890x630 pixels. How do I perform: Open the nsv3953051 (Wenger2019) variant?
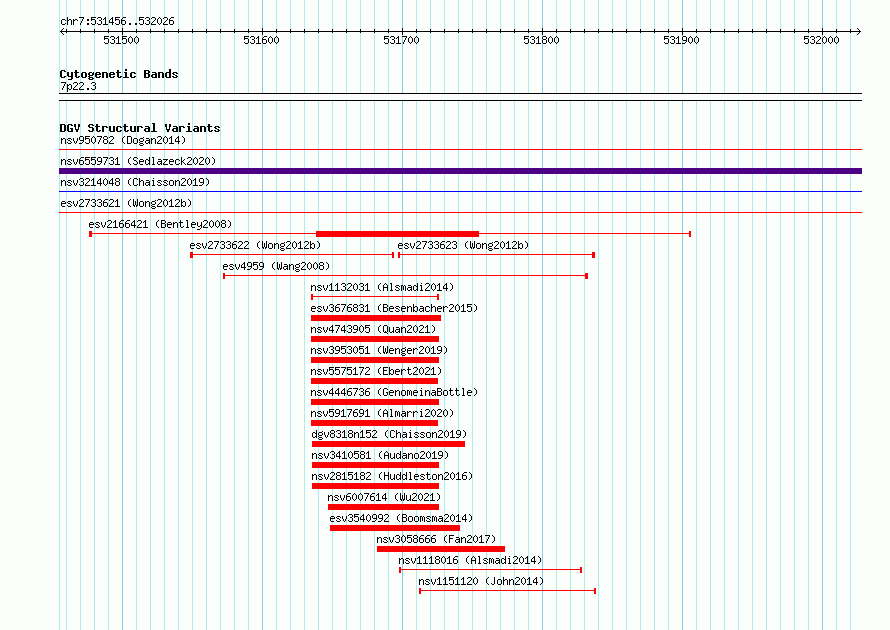pos(379,350)
